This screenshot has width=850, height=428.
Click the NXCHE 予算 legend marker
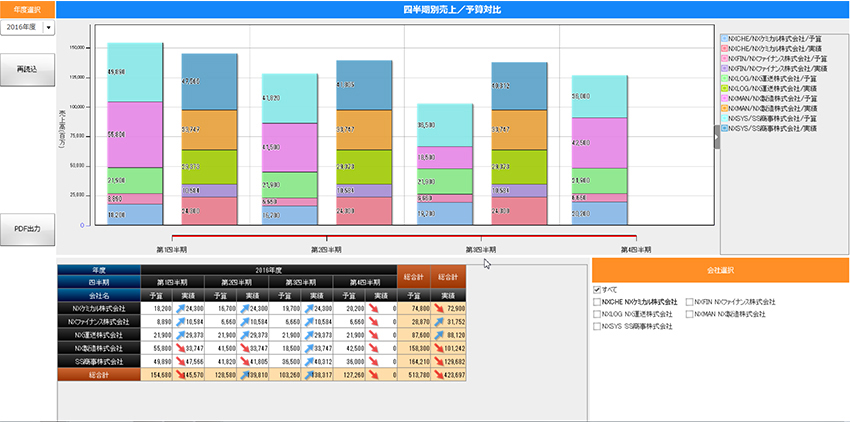[725, 39]
